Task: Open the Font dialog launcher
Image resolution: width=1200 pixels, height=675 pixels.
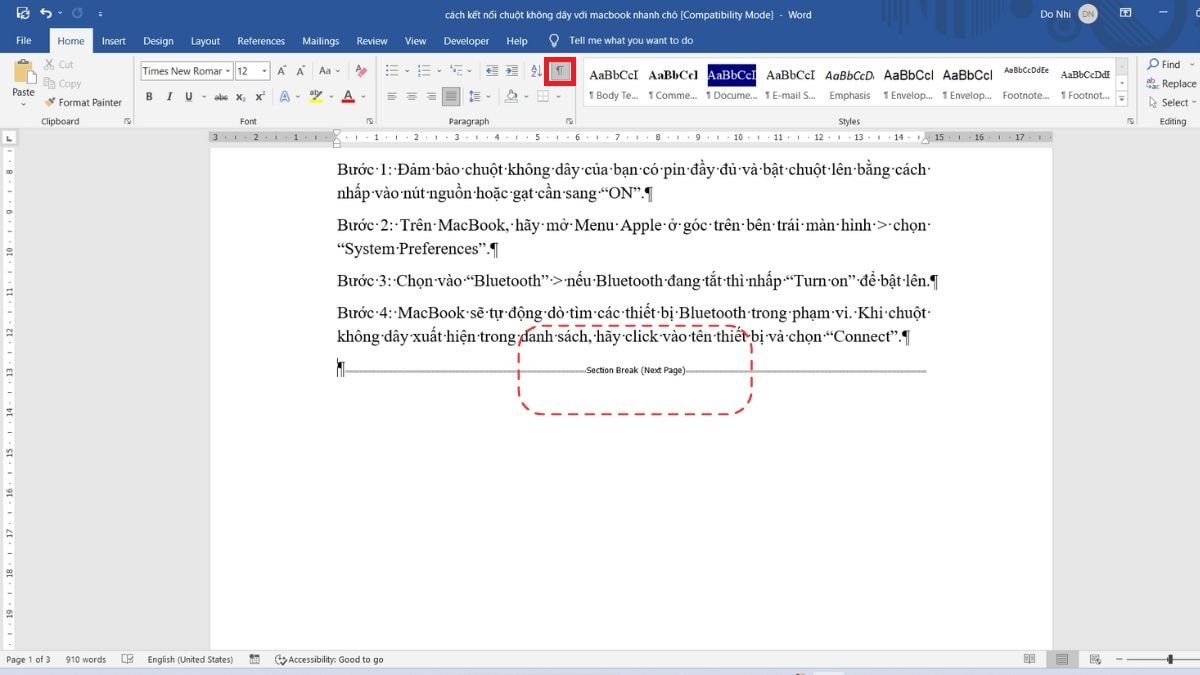Action: pos(368,121)
